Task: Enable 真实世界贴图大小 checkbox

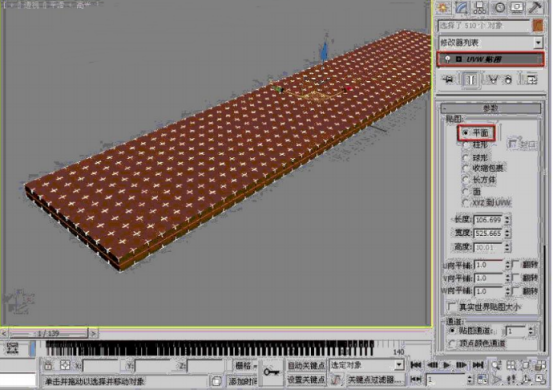Action: [452, 306]
